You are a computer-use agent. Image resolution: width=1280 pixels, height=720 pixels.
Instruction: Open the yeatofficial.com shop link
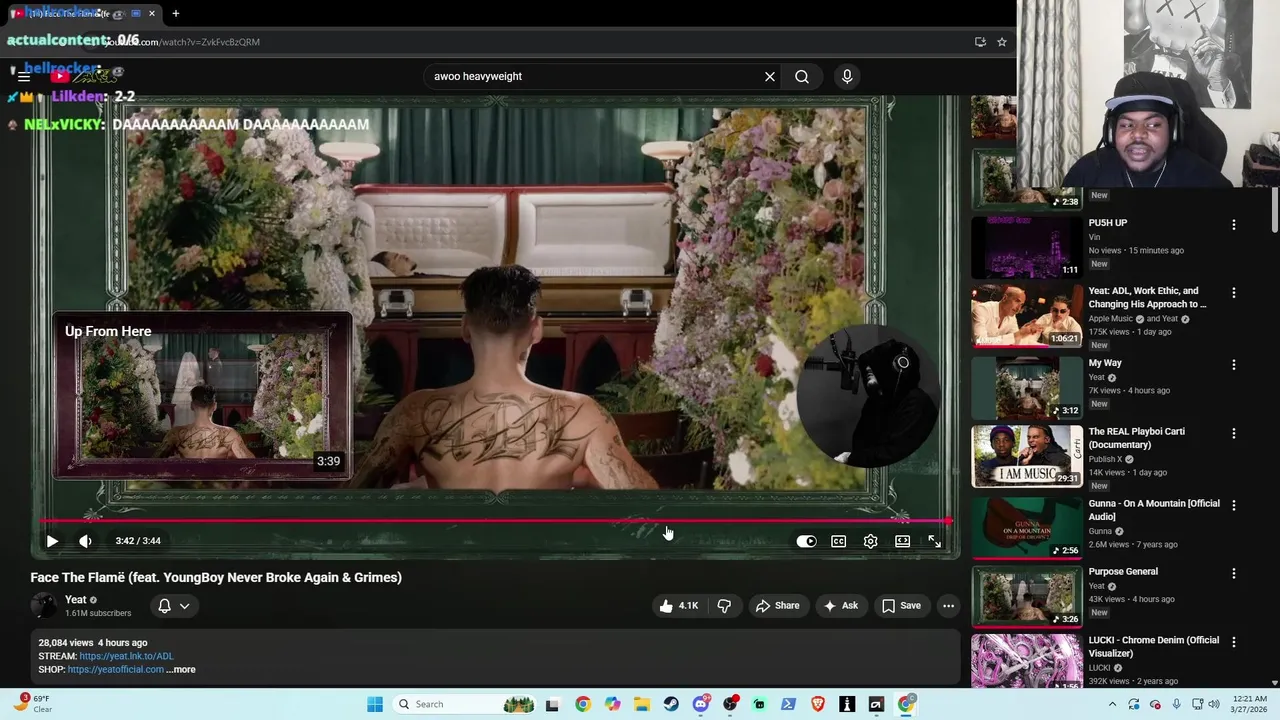pos(116,669)
